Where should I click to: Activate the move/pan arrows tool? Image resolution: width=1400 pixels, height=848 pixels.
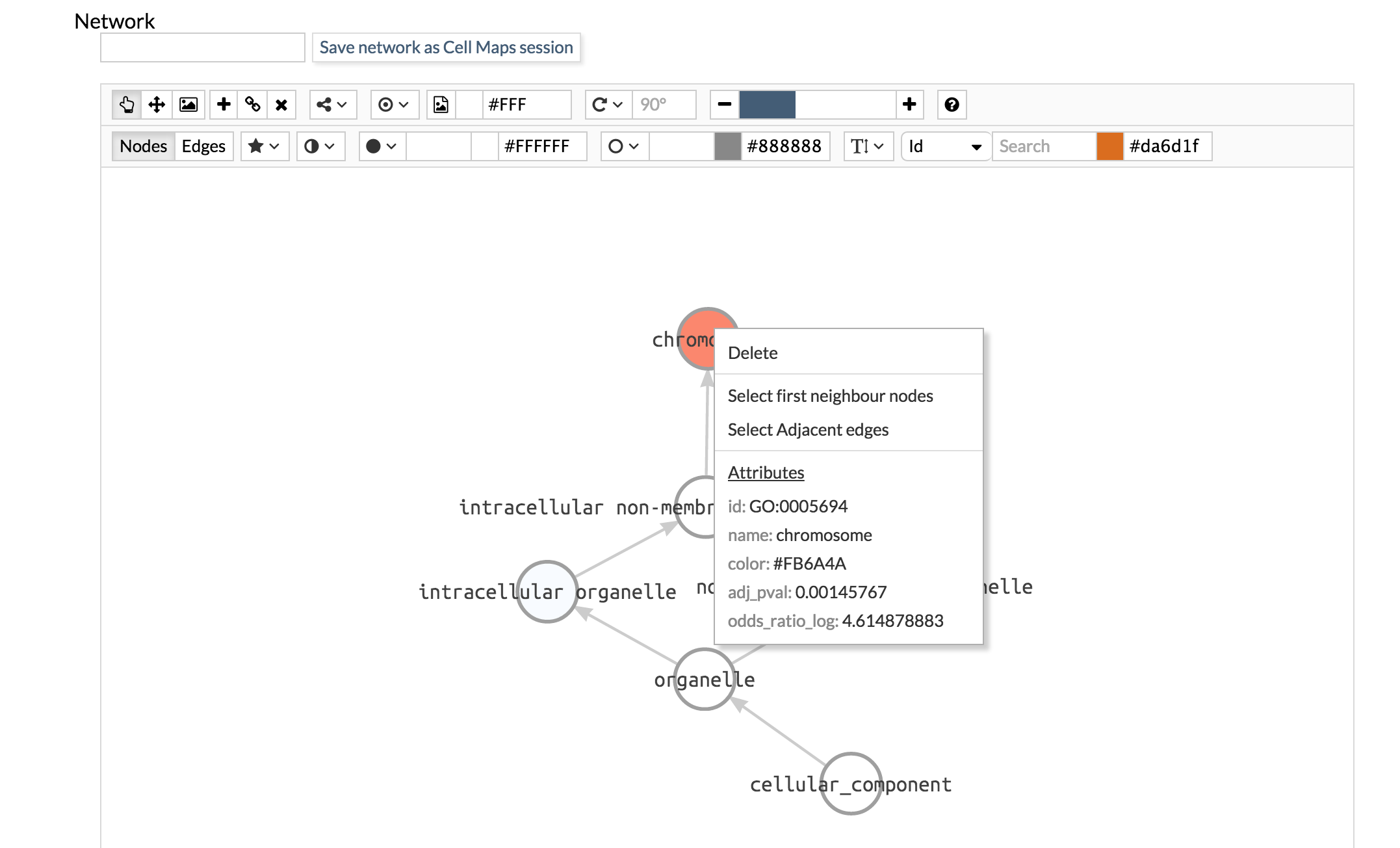pyautogui.click(x=157, y=105)
